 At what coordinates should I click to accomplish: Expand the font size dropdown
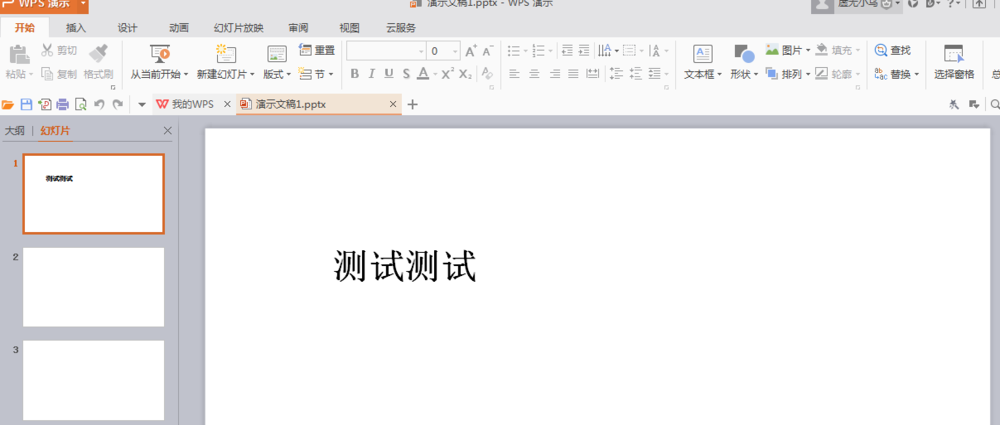[x=456, y=50]
